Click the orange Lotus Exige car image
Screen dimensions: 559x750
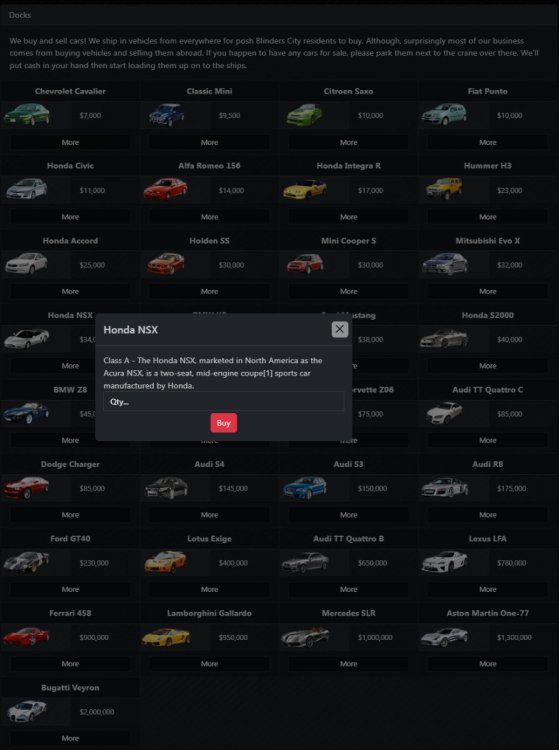(165, 562)
